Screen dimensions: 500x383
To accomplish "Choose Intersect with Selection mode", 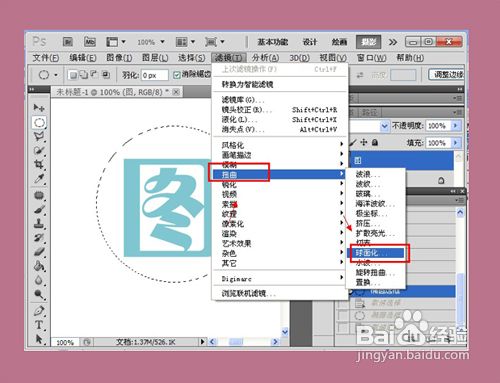I will (x=106, y=75).
